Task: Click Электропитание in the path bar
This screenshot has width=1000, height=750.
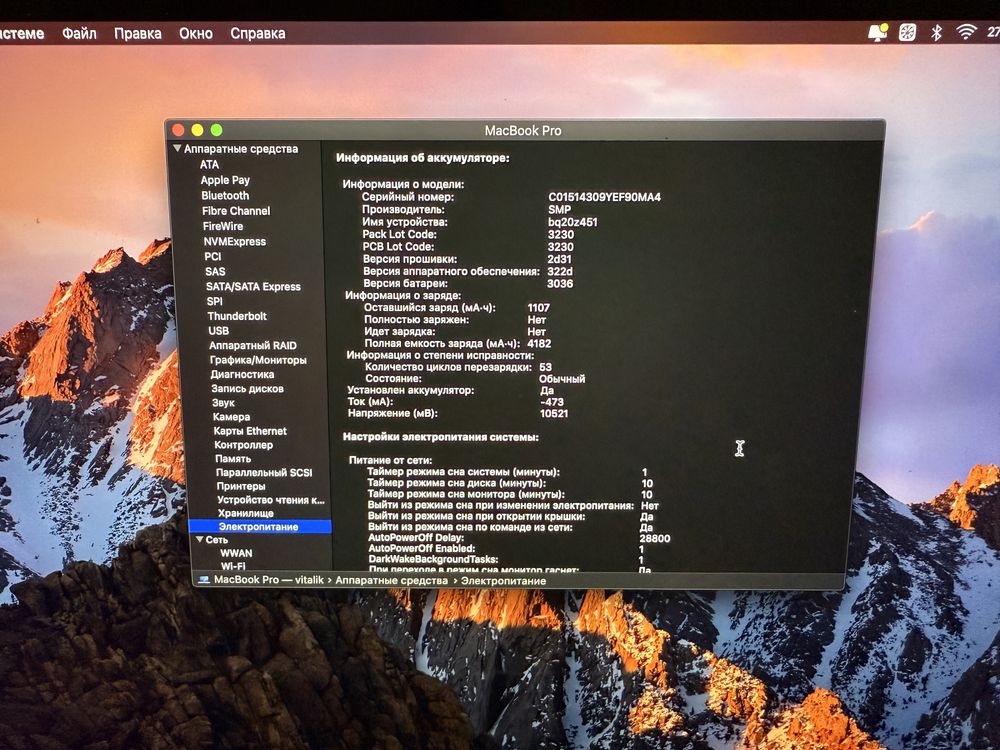Action: (503, 581)
